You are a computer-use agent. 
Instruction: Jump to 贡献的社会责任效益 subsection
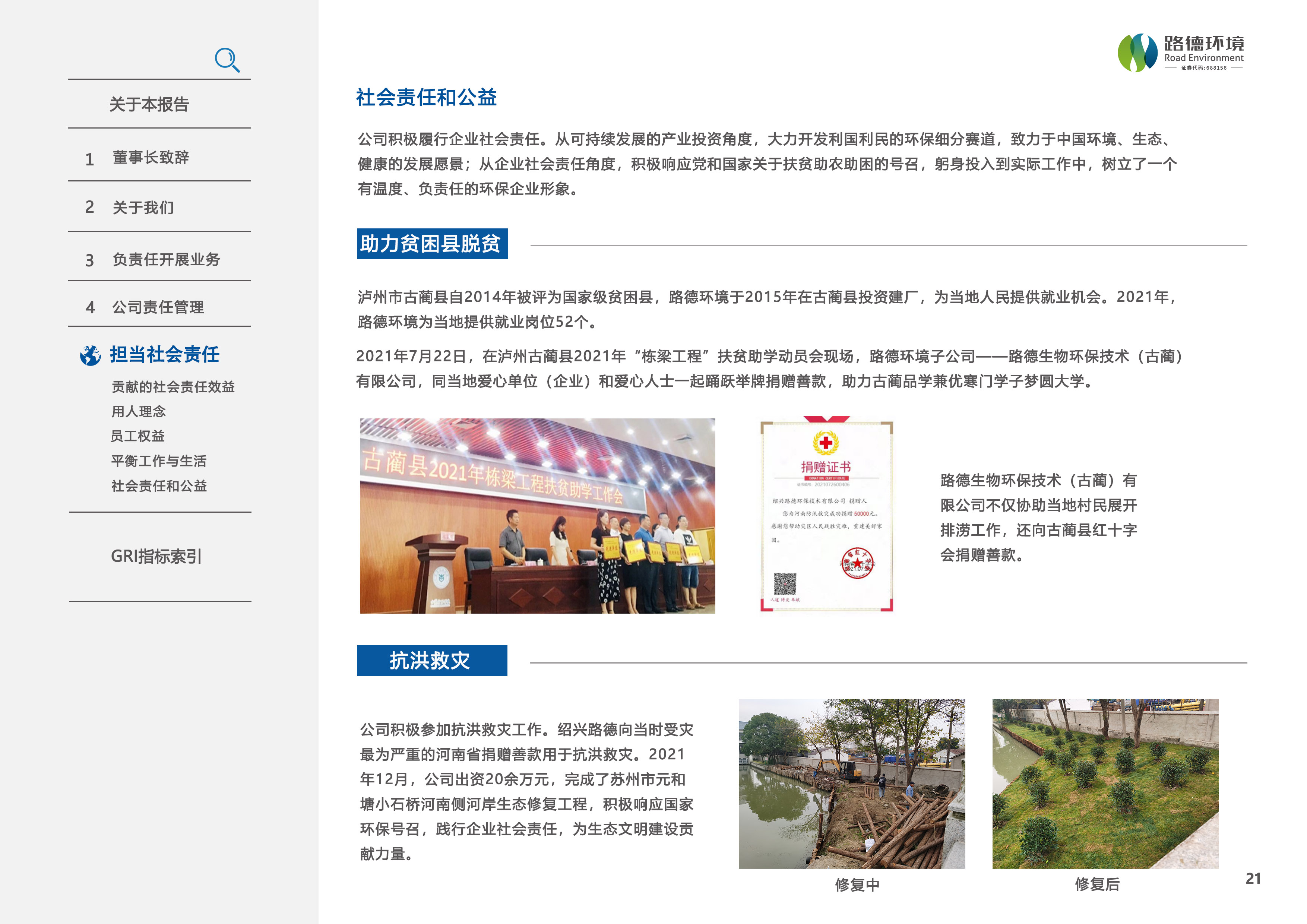pyautogui.click(x=173, y=387)
